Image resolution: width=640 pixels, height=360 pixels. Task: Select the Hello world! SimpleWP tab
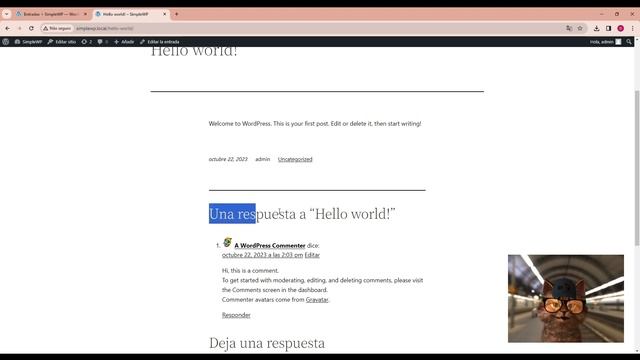(129, 14)
